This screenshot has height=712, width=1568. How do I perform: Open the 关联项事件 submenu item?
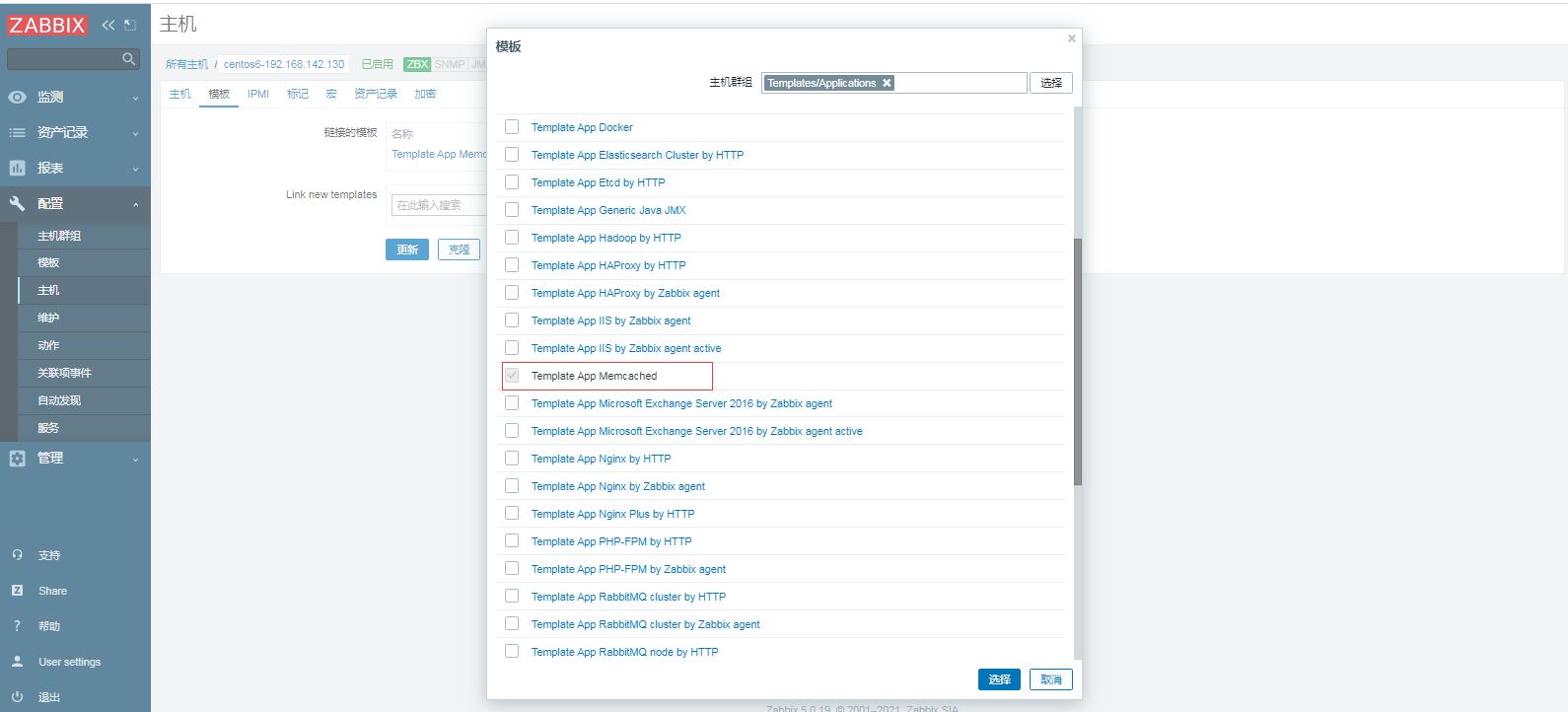[64, 373]
